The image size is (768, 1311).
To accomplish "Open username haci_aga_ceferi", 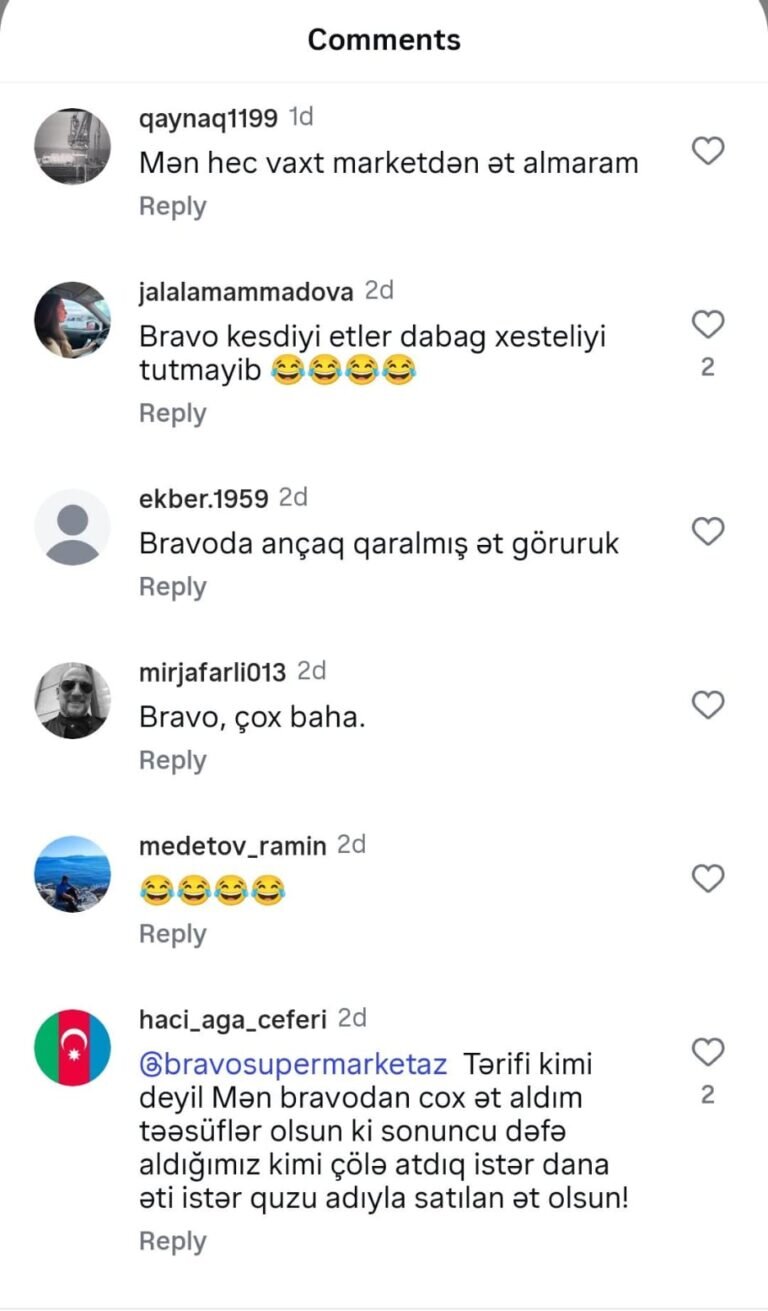I will tap(233, 1020).
